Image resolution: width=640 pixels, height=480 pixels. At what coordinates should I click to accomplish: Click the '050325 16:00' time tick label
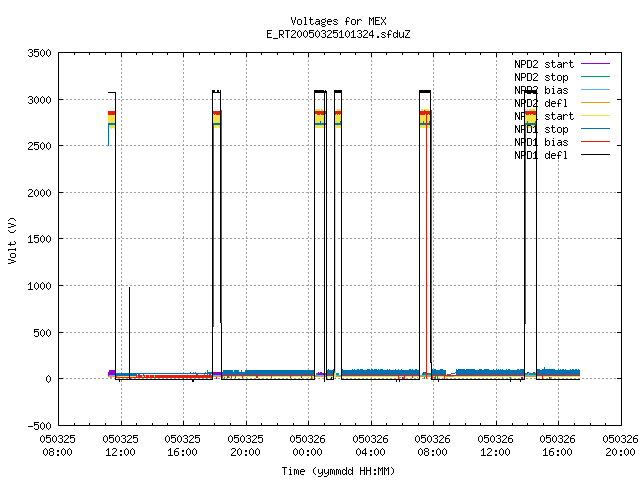[x=182, y=445]
